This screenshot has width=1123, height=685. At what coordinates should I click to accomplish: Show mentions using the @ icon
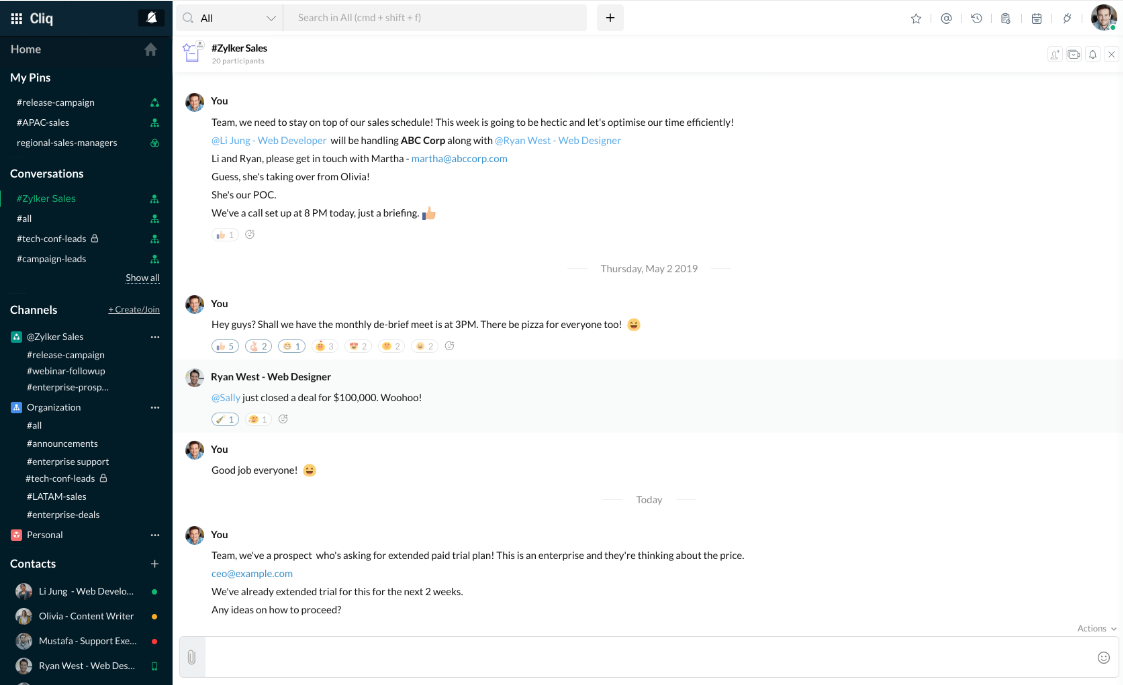(946, 19)
